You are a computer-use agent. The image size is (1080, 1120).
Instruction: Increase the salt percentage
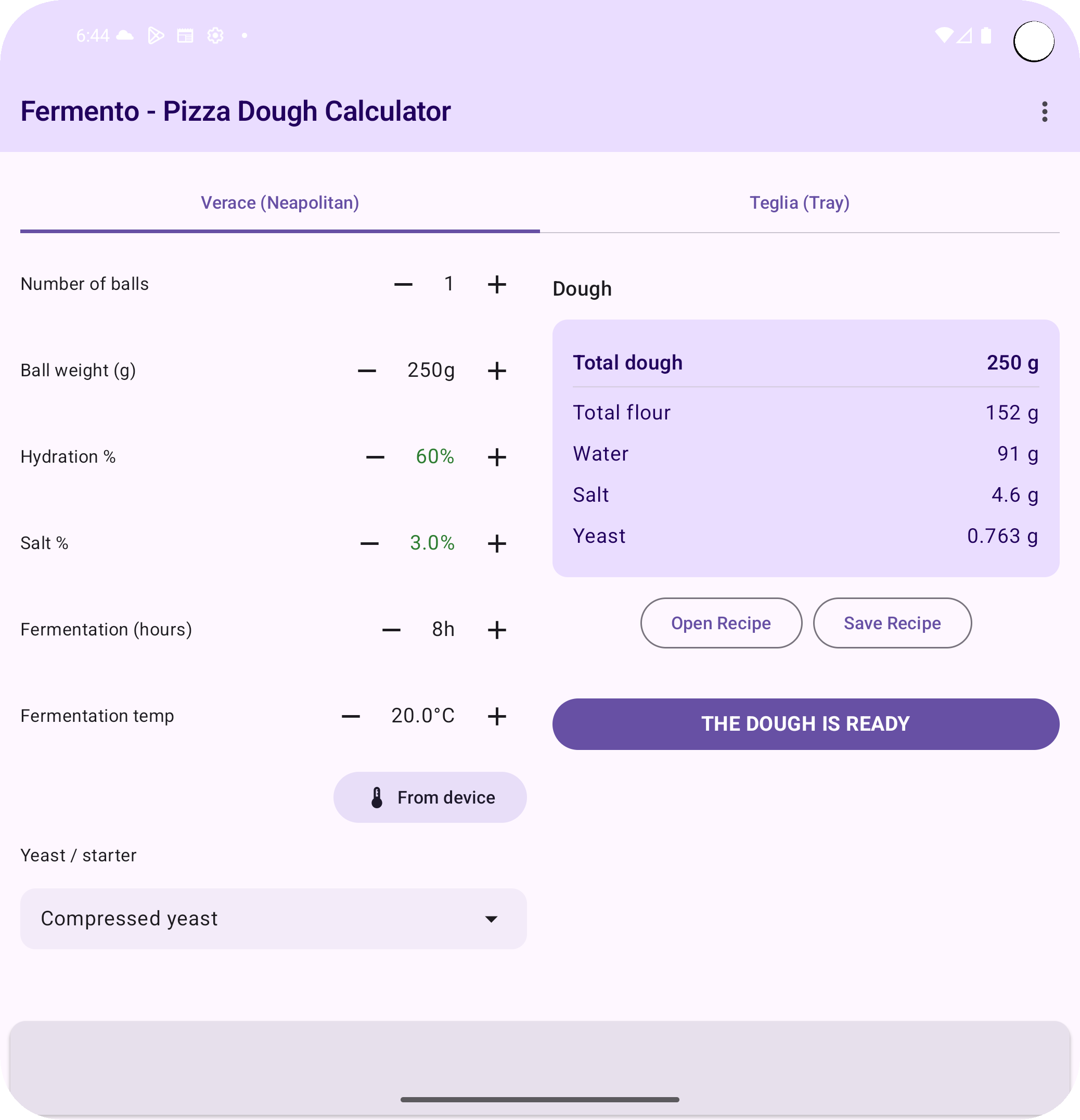click(496, 543)
